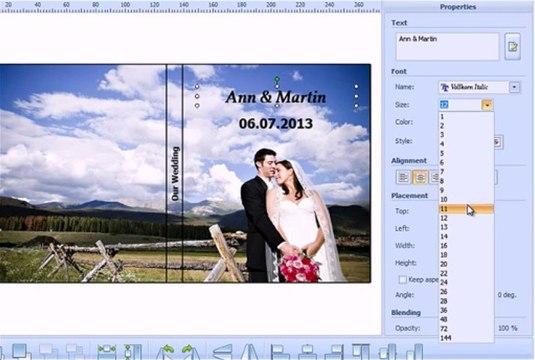Click the Style button icon

pos(498,142)
